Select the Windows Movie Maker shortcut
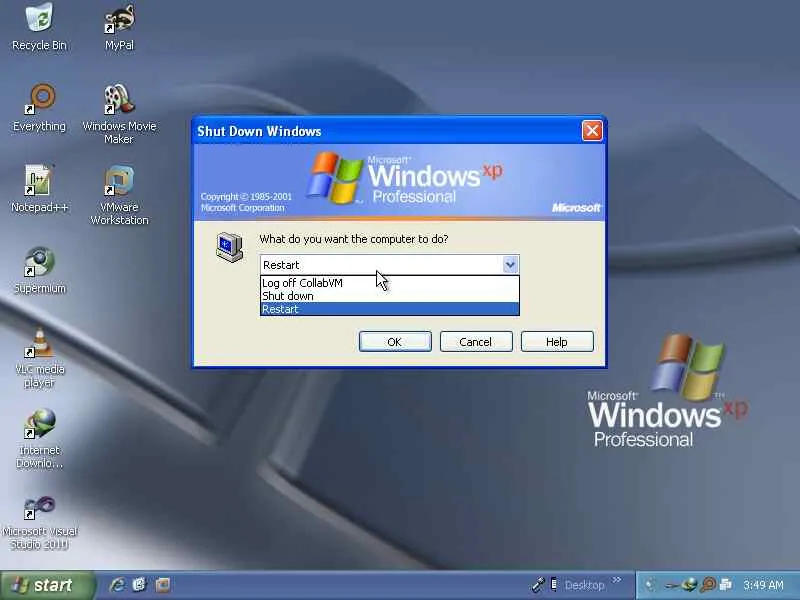 (119, 114)
